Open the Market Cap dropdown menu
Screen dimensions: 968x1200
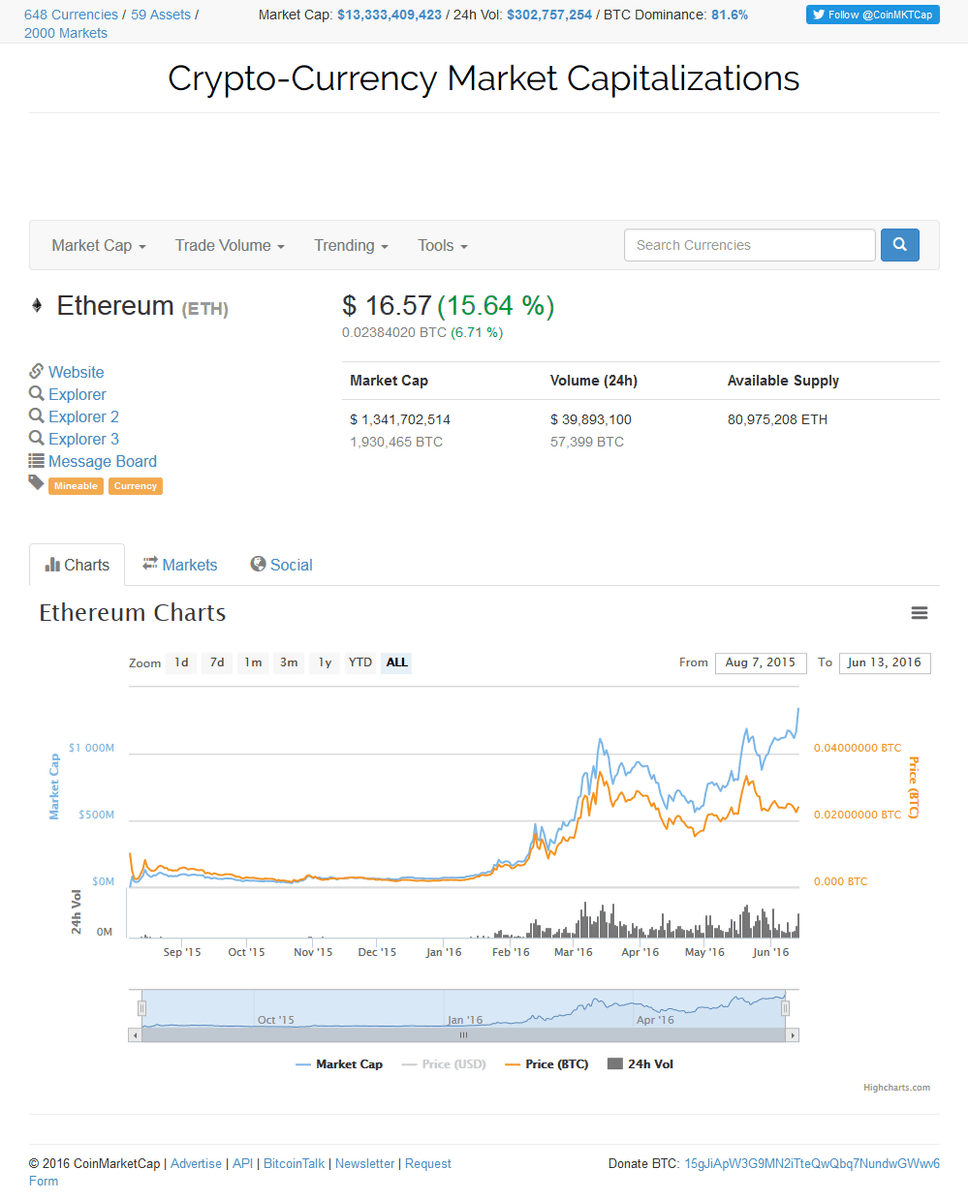click(99, 245)
